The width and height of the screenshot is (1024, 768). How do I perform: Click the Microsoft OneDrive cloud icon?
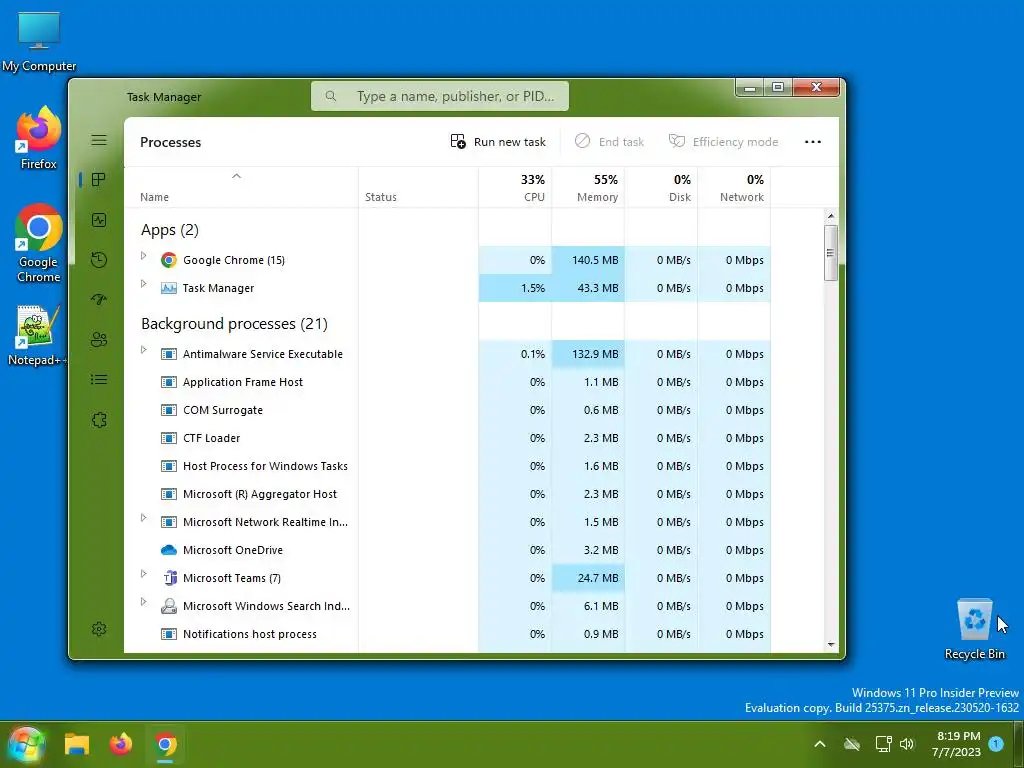click(x=168, y=550)
